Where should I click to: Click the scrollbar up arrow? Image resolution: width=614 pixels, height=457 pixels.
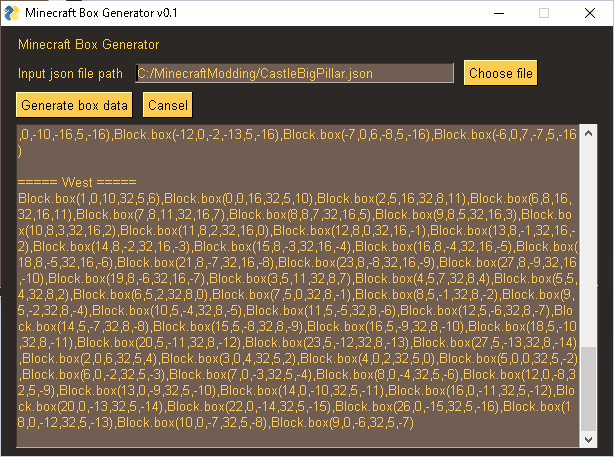[588, 134]
